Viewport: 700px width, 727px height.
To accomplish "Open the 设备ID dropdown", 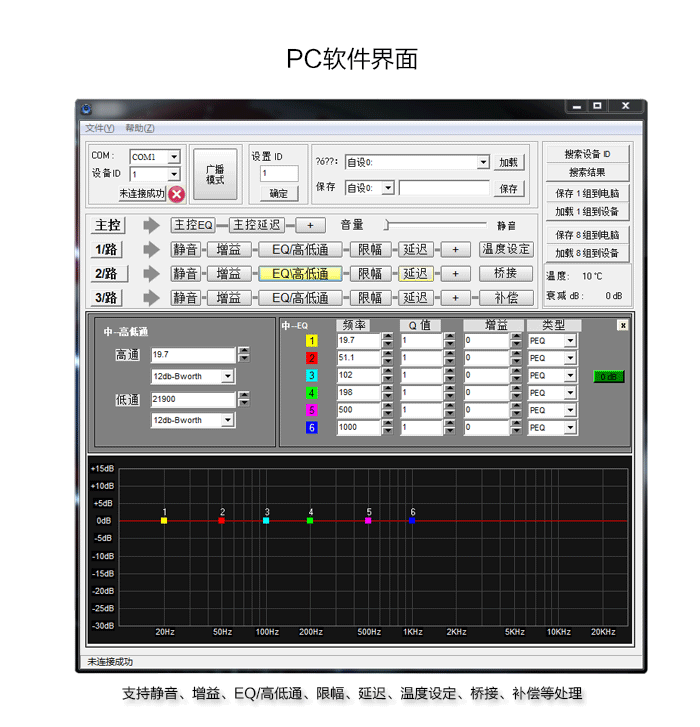I will pyautogui.click(x=174, y=174).
